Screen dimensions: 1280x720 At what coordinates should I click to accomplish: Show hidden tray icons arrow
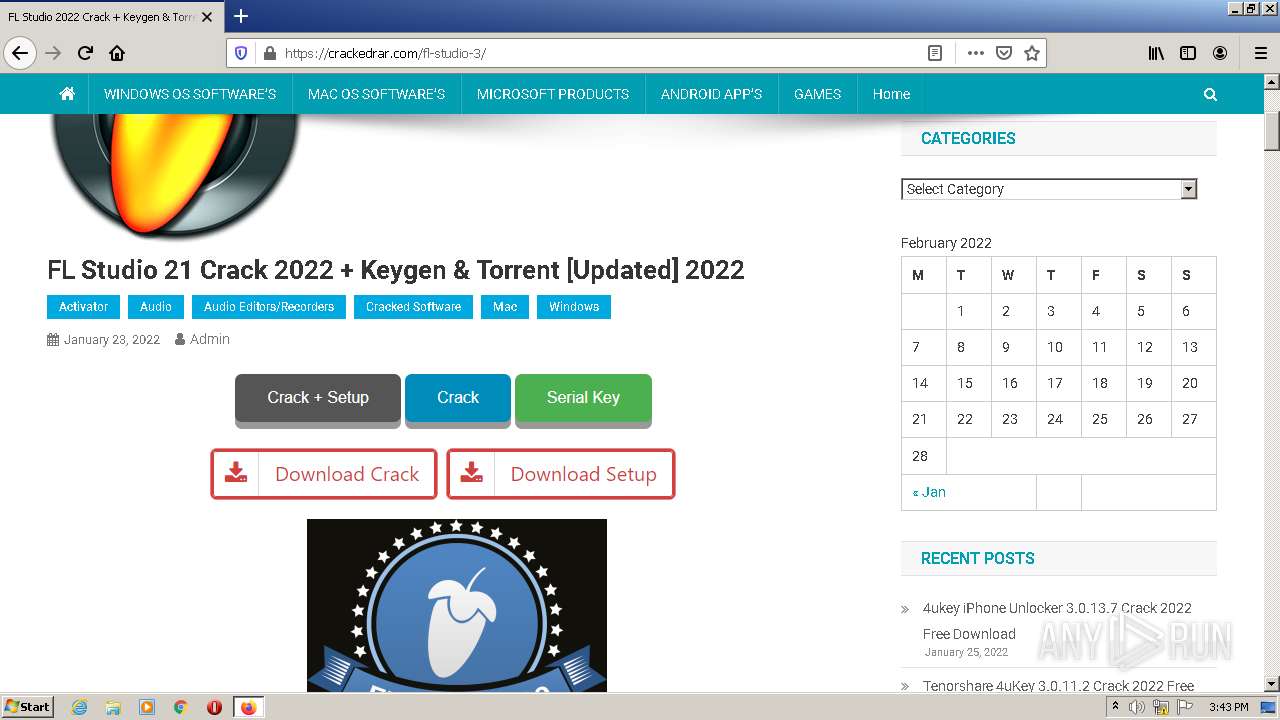(x=1116, y=707)
